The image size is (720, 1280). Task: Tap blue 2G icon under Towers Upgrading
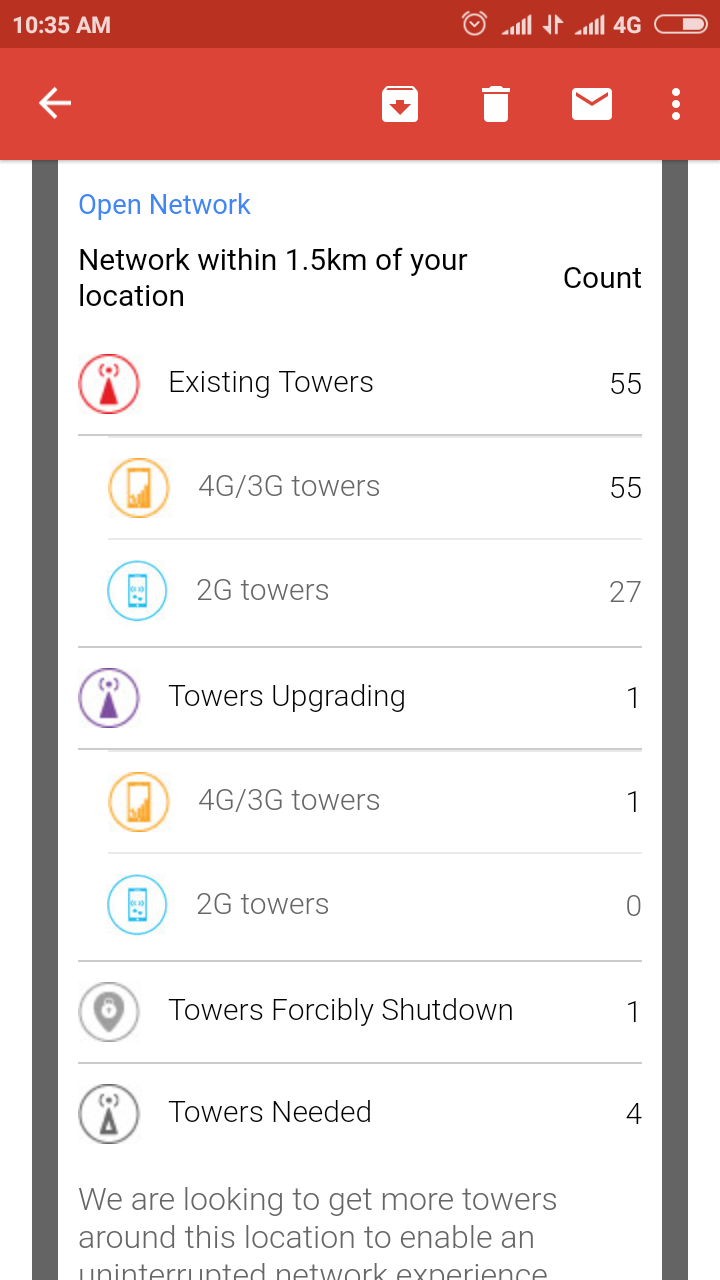point(137,905)
